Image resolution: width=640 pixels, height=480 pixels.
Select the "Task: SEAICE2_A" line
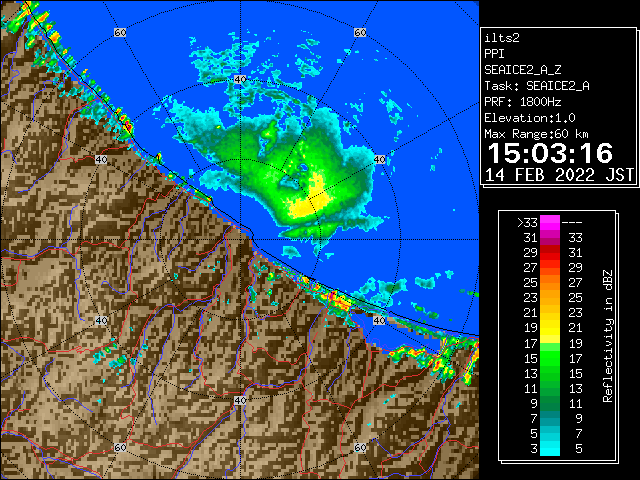(537, 86)
